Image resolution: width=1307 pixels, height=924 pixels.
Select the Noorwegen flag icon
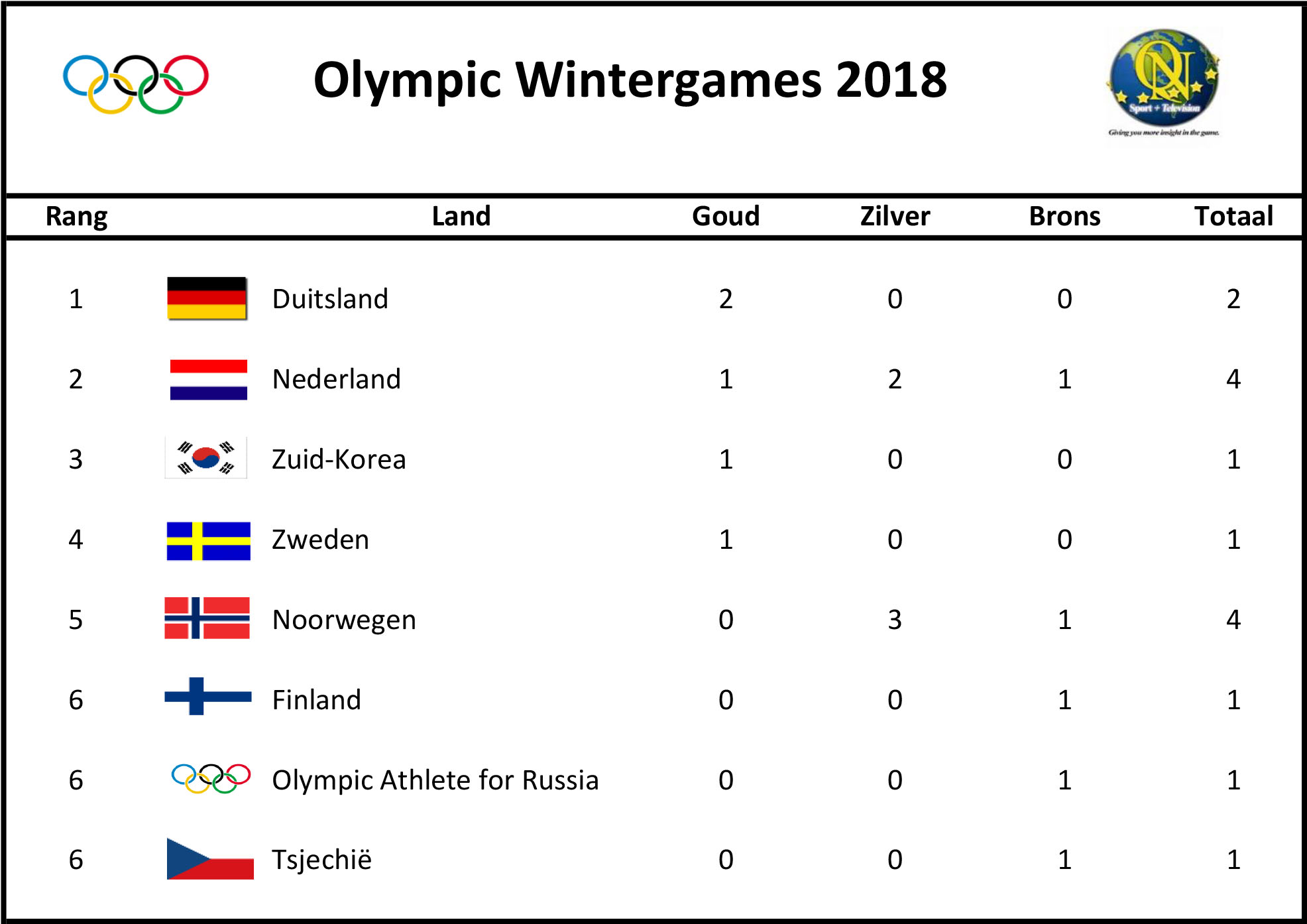click(207, 618)
